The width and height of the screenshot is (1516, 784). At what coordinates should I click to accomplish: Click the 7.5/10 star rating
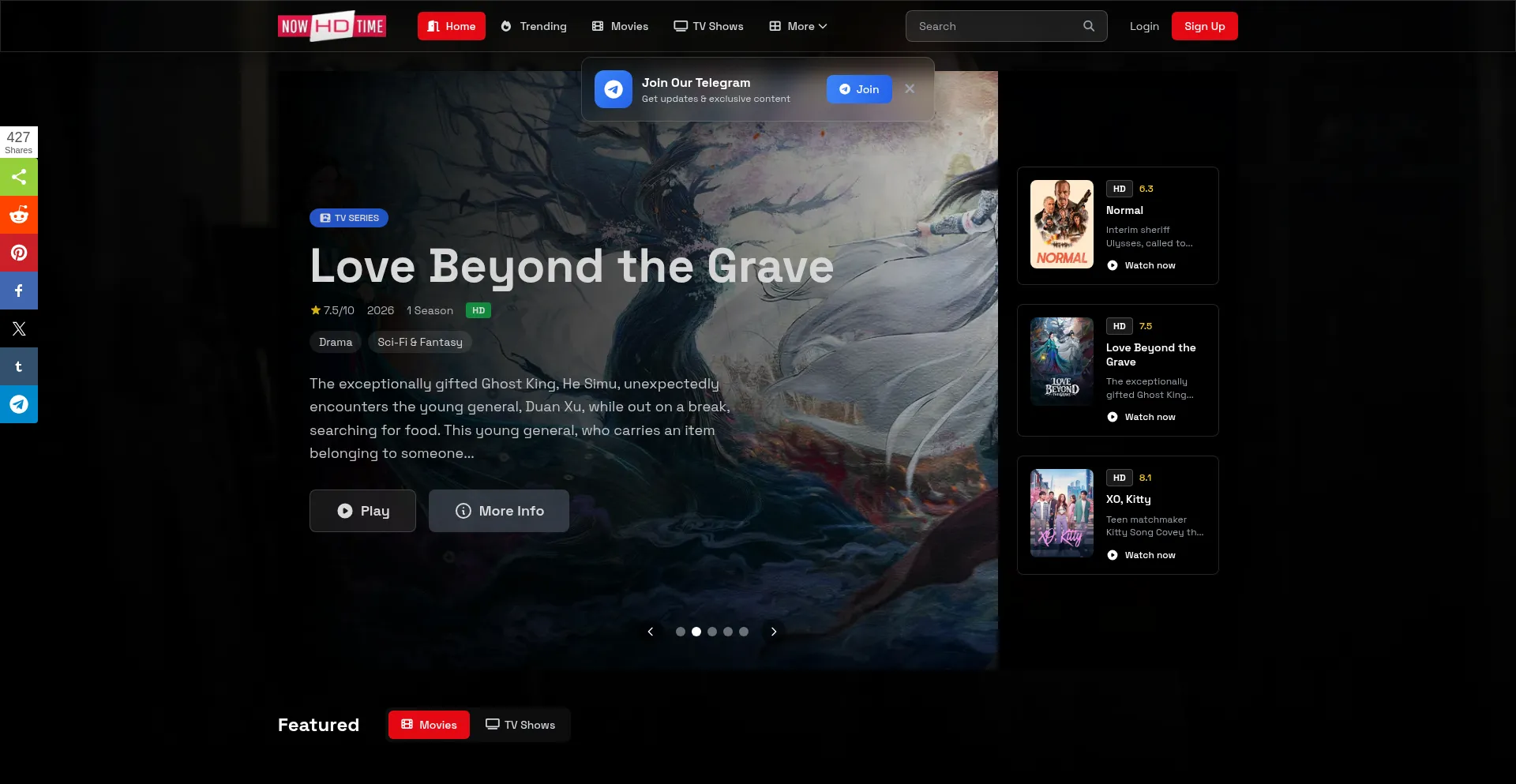point(332,310)
